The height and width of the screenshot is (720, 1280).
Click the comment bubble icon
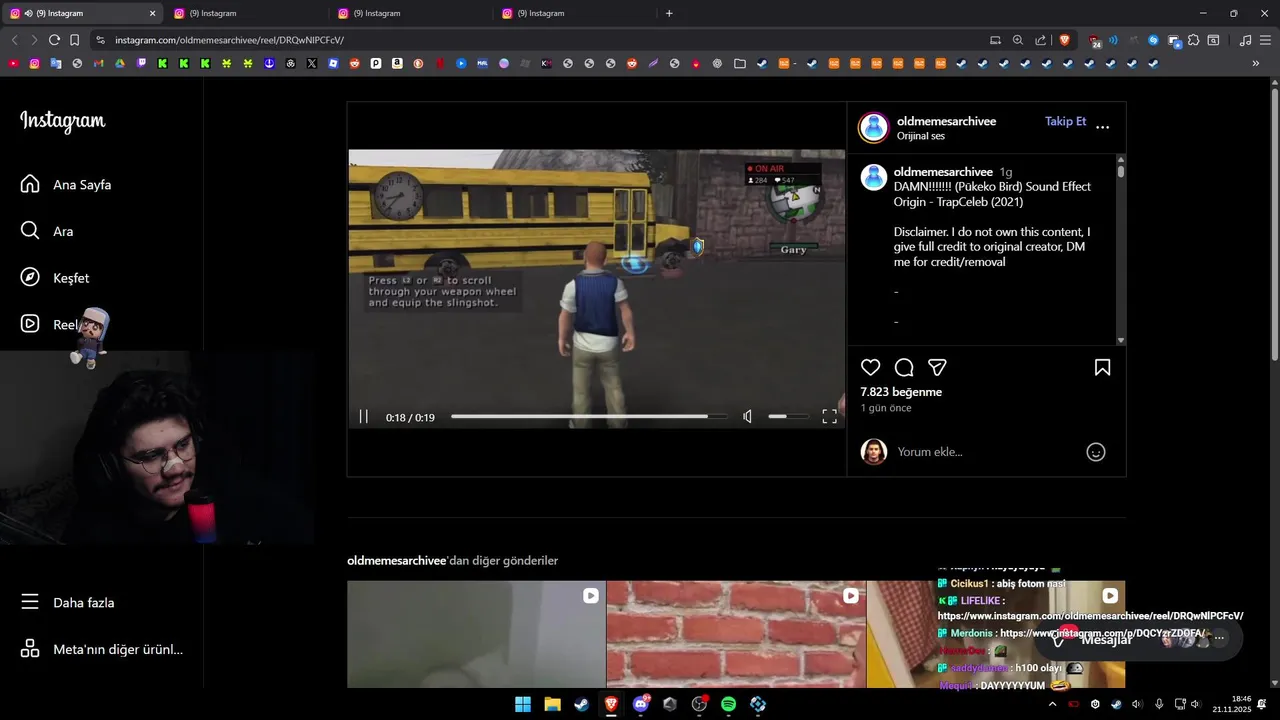tap(904, 367)
